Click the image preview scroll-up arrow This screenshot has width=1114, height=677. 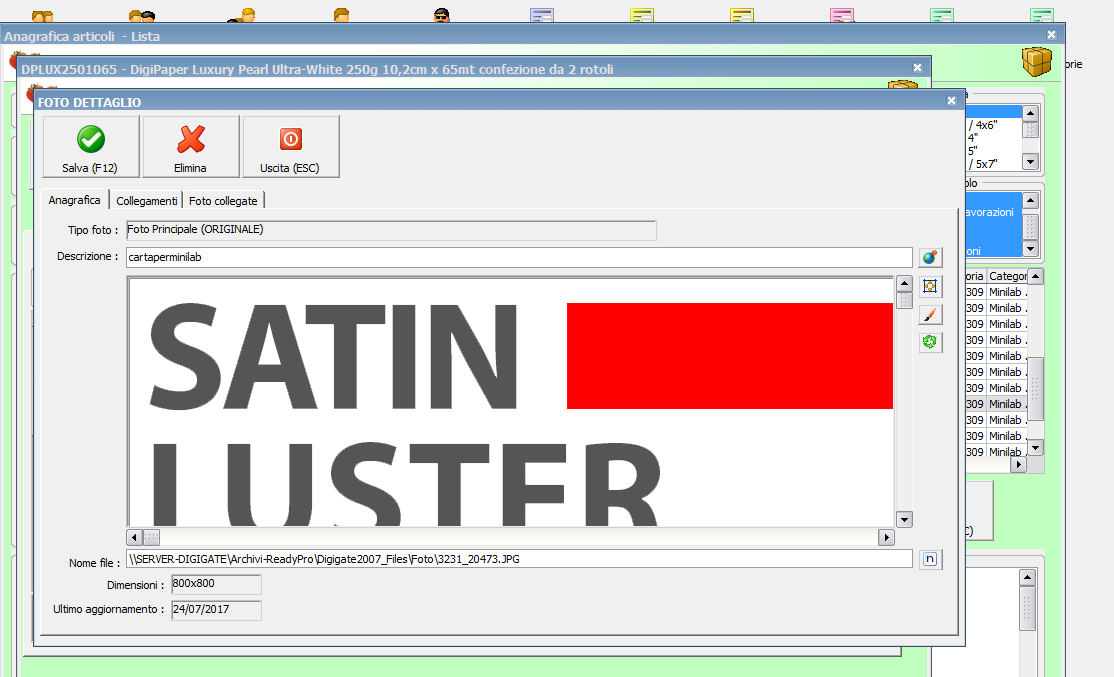[x=904, y=283]
